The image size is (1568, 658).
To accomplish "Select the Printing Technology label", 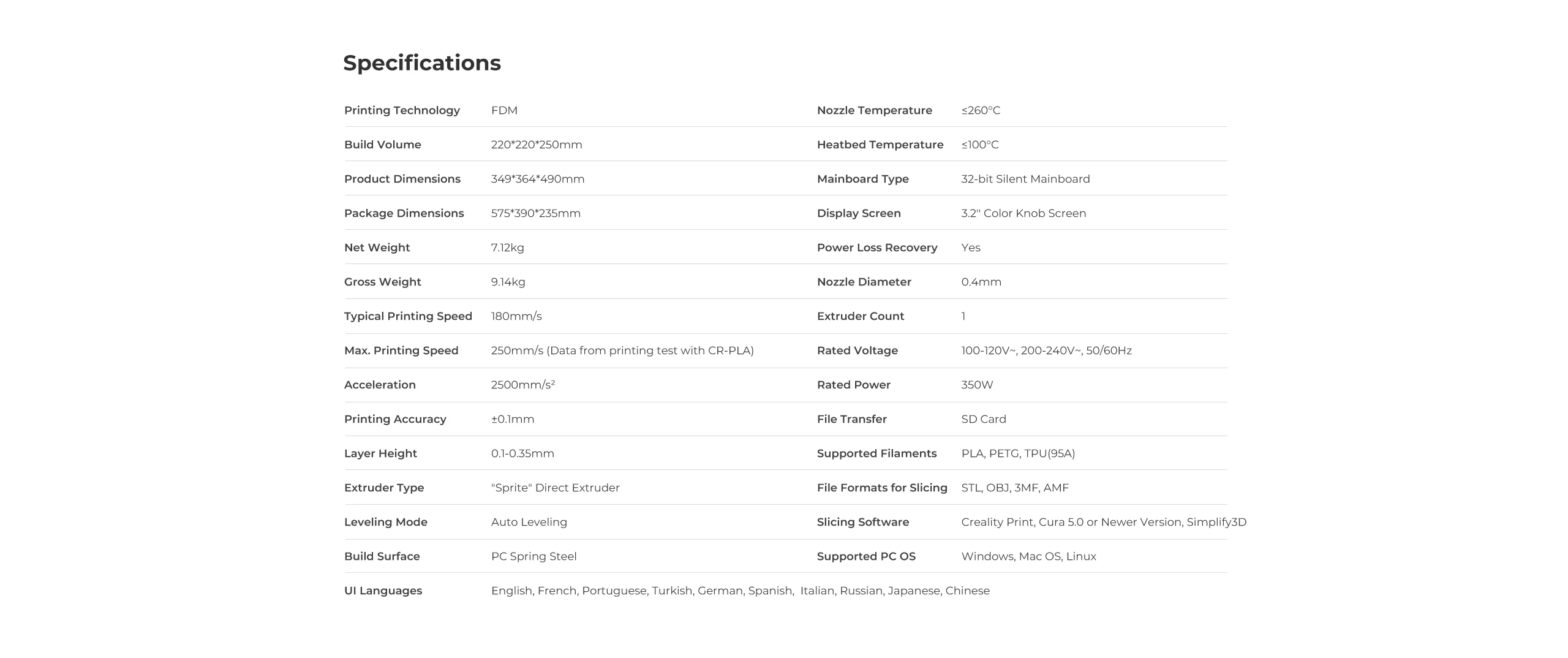I will [x=402, y=110].
